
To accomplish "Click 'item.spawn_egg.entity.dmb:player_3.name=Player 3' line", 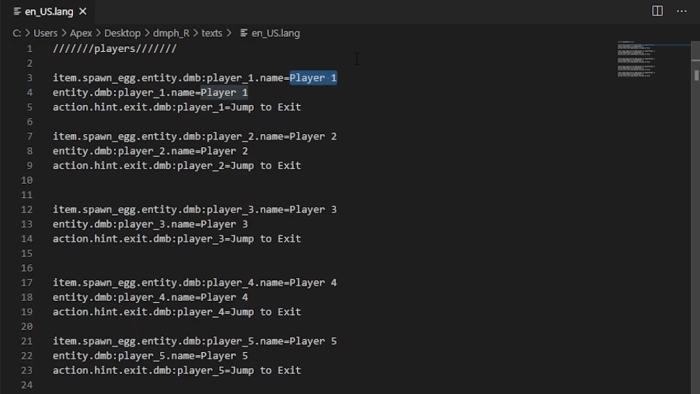I will tap(195, 210).
